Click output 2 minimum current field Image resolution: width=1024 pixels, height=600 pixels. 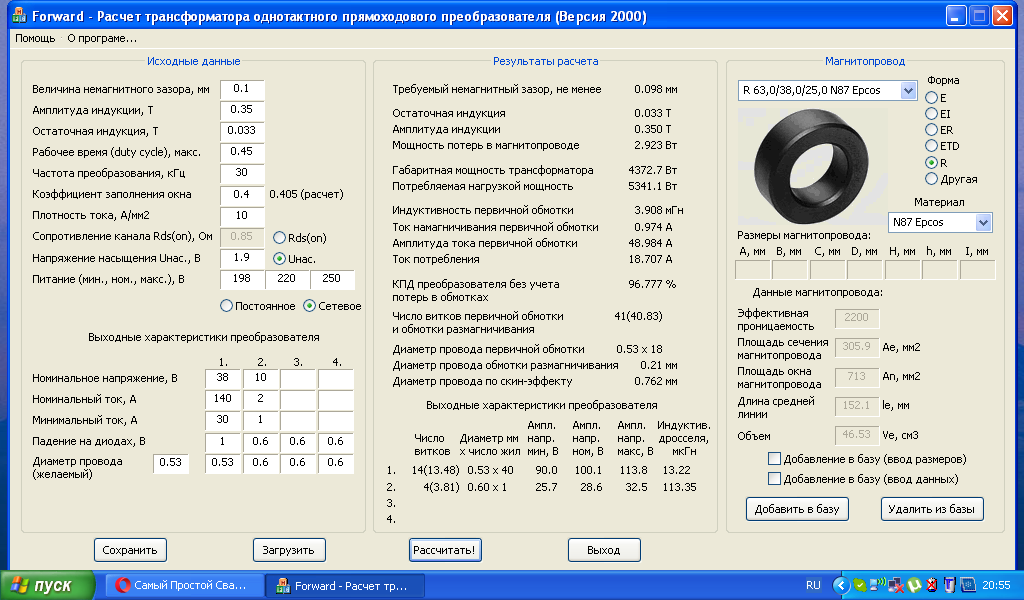click(261, 420)
